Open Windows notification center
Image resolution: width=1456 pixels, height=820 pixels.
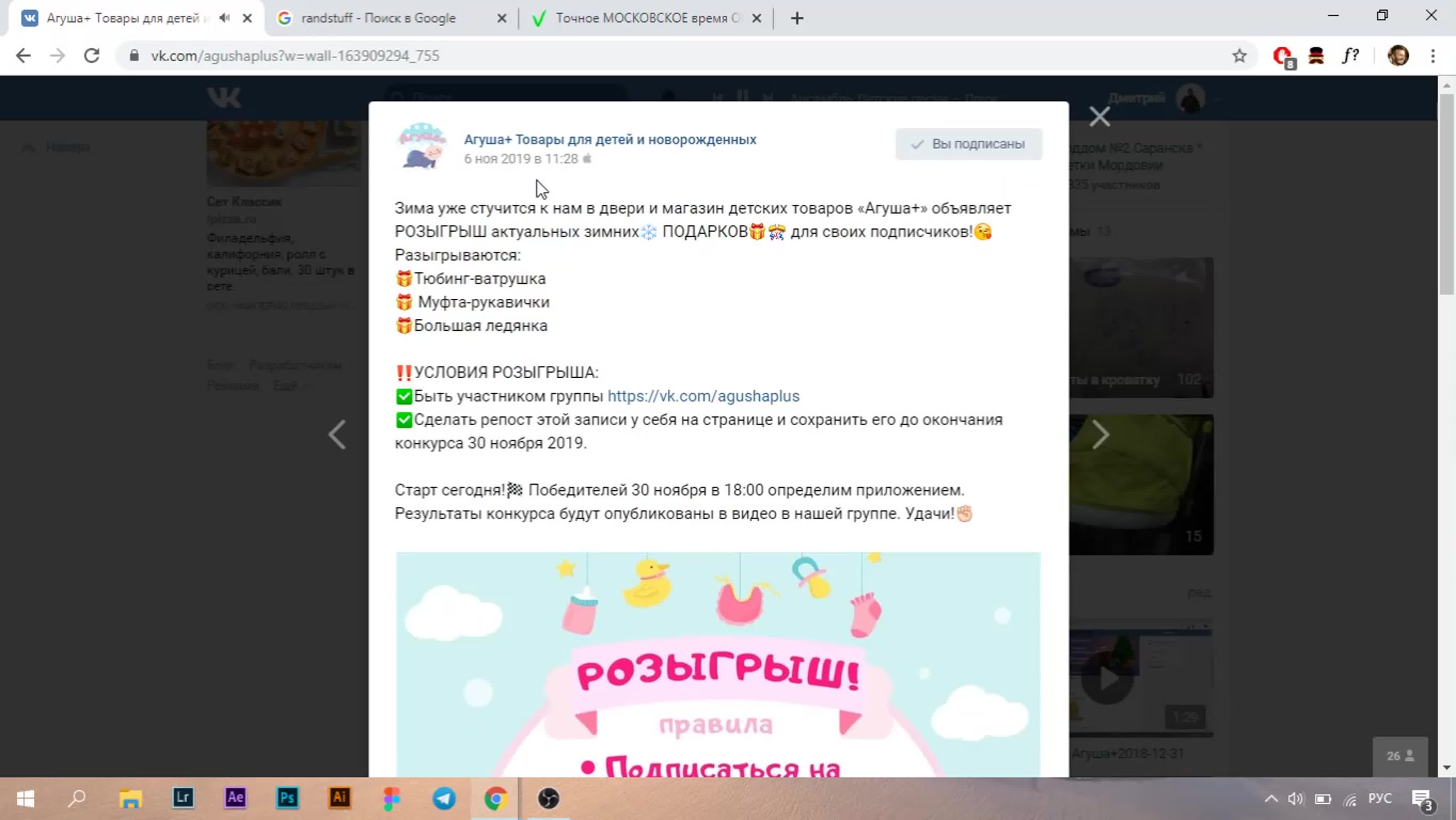click(x=1422, y=800)
